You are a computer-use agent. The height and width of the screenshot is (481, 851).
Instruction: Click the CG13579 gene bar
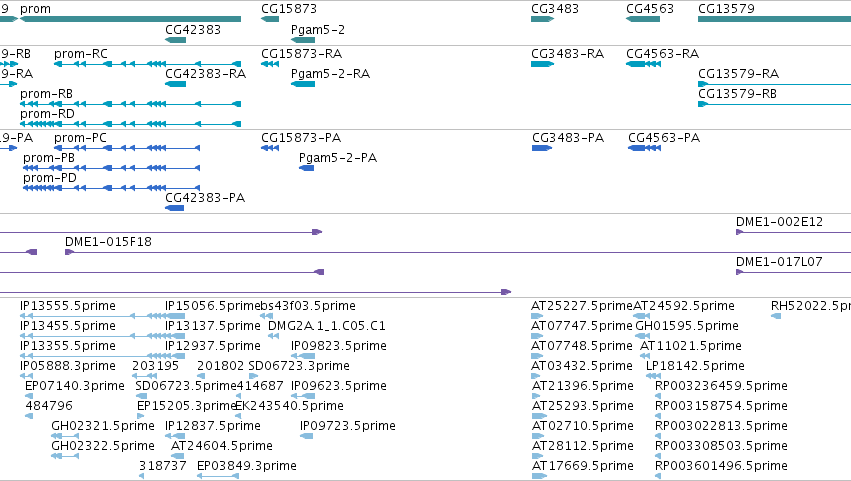(x=774, y=19)
